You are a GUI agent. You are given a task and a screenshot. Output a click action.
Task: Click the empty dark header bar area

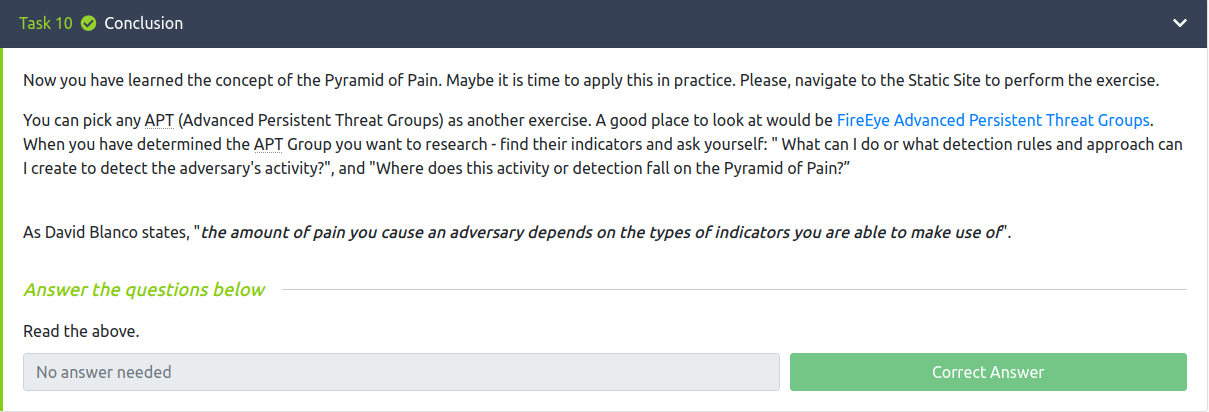click(650, 23)
